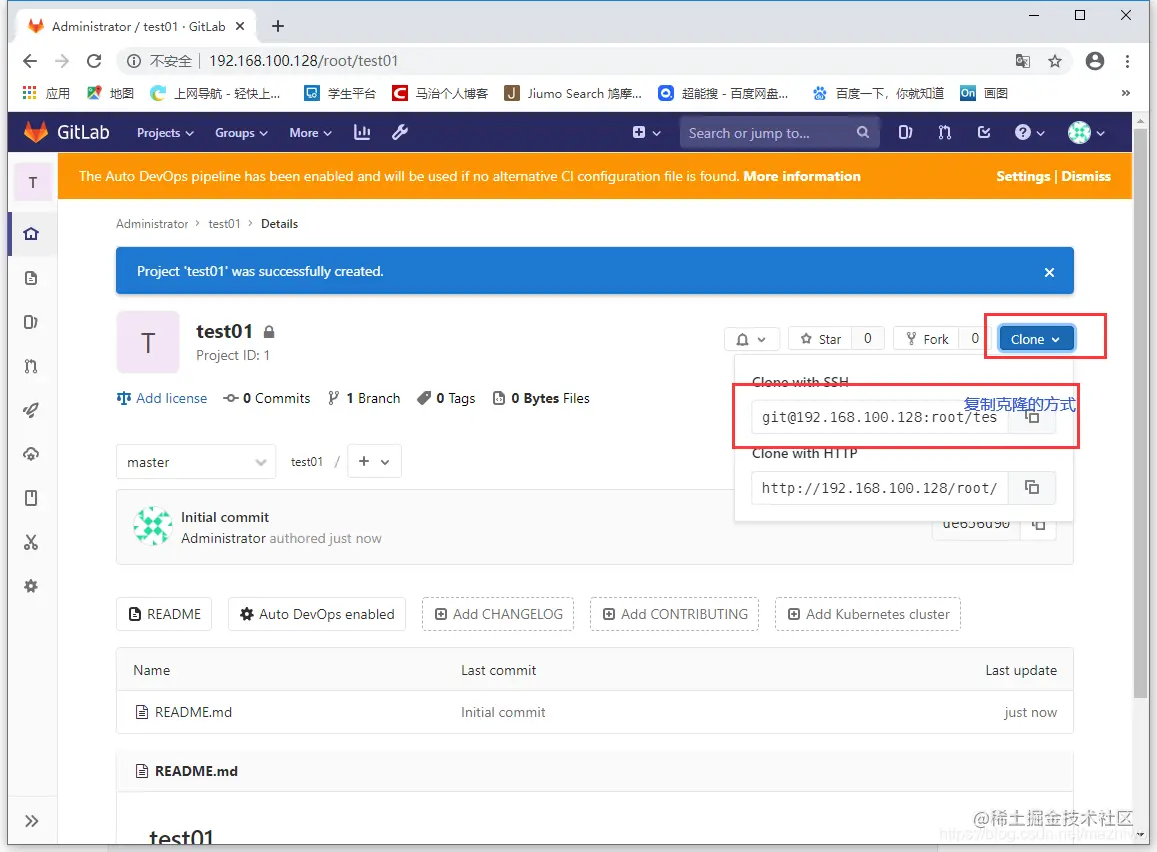Go back in browser history
The height and width of the screenshot is (852, 1157).
click(30, 61)
